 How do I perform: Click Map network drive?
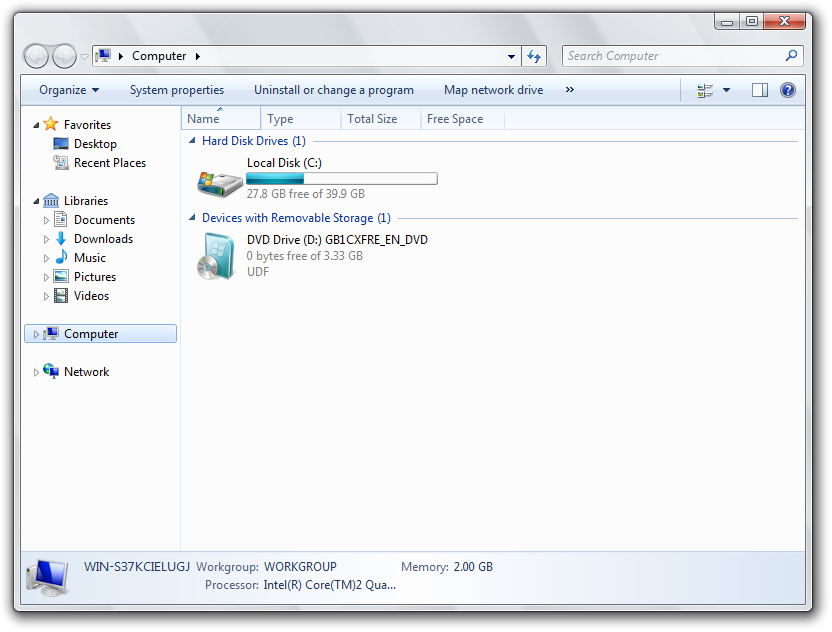coord(493,90)
